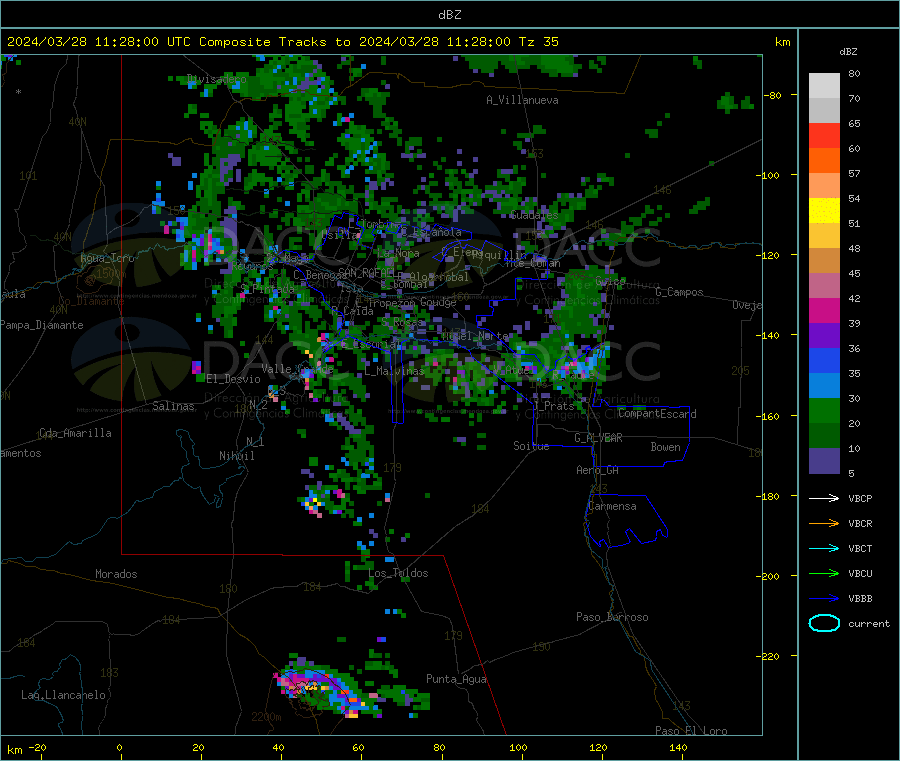Click the 'Tz 35' label in header
Screen dimensions: 900x761
[538, 42]
